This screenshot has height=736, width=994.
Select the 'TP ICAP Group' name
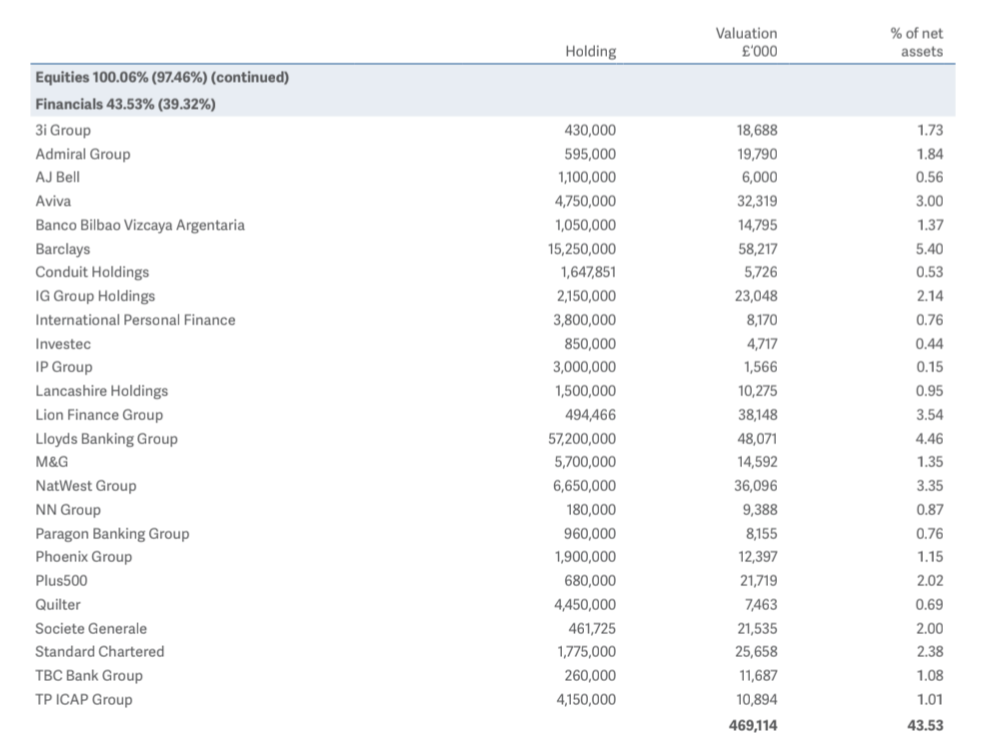[84, 700]
